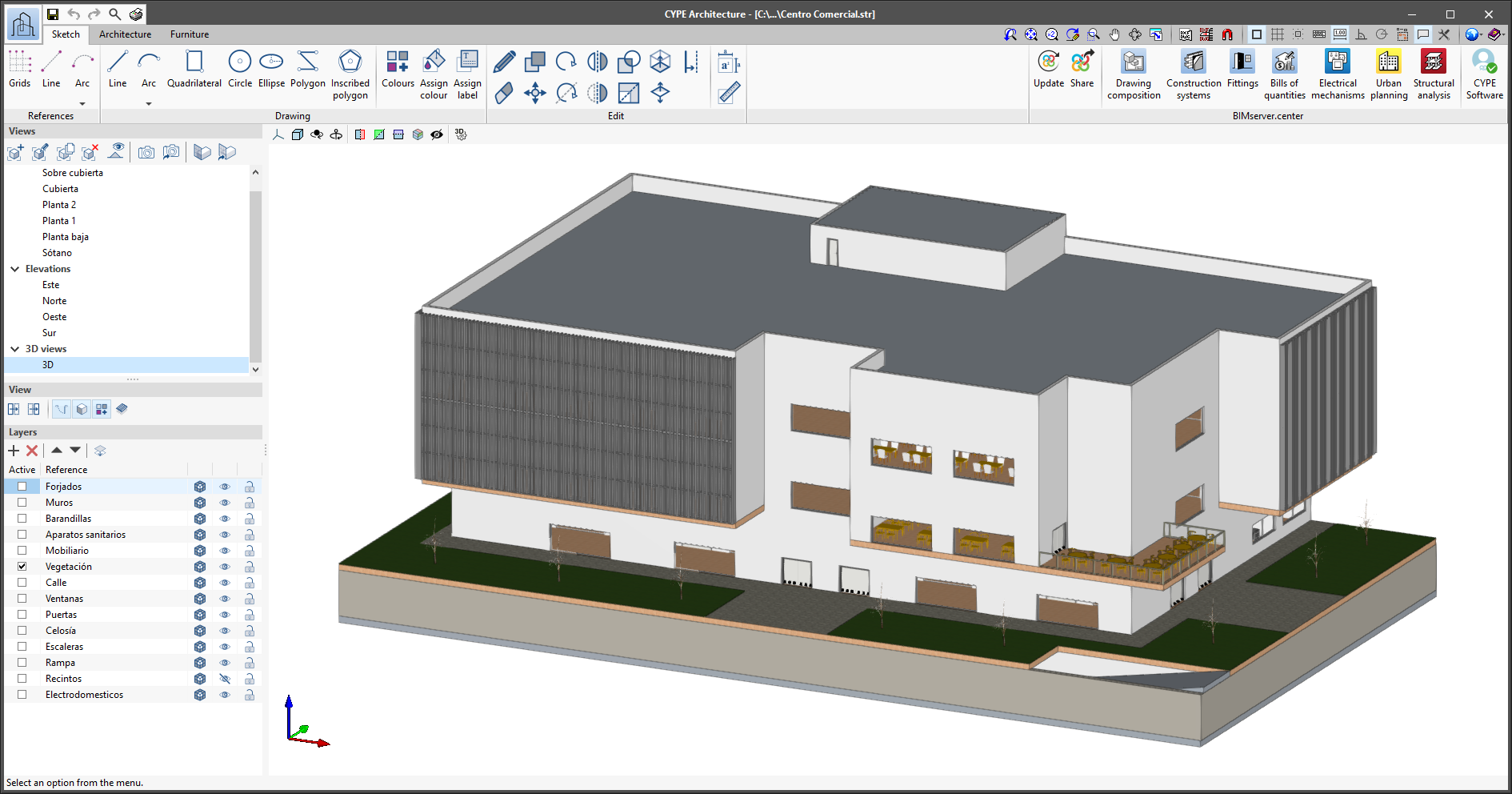This screenshot has width=1512, height=794.
Task: Select the Ellipse drawing tool
Action: 271,69
